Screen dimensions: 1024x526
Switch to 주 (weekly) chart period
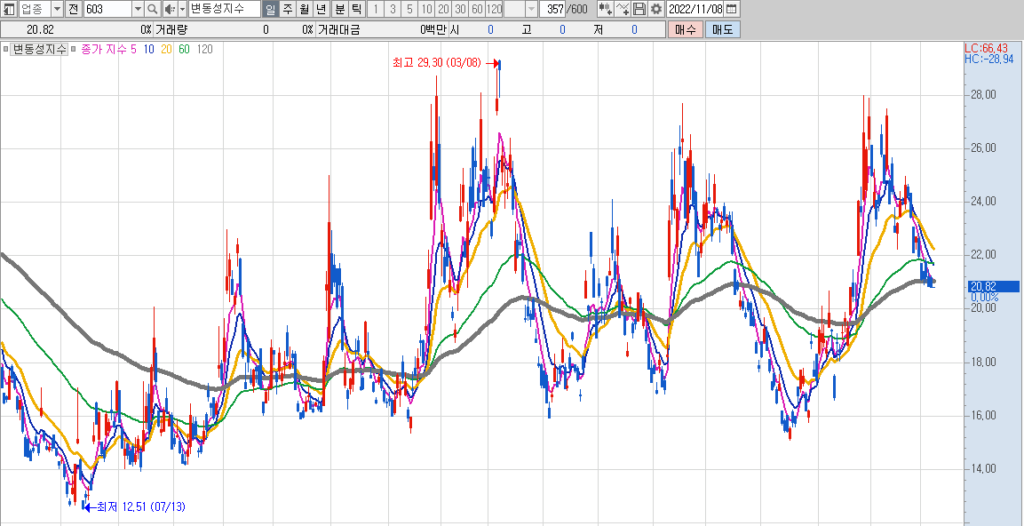click(288, 9)
